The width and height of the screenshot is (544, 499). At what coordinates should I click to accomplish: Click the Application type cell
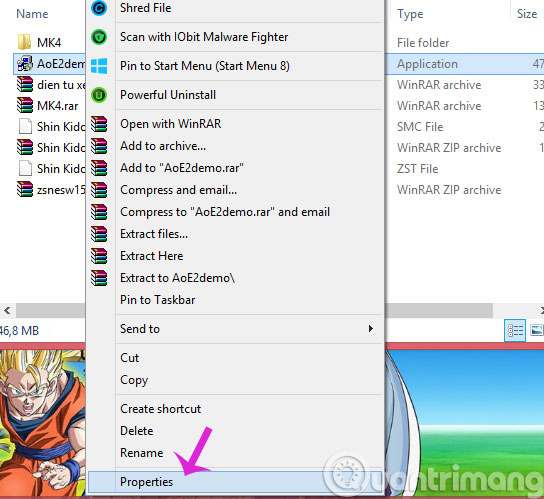click(427, 64)
